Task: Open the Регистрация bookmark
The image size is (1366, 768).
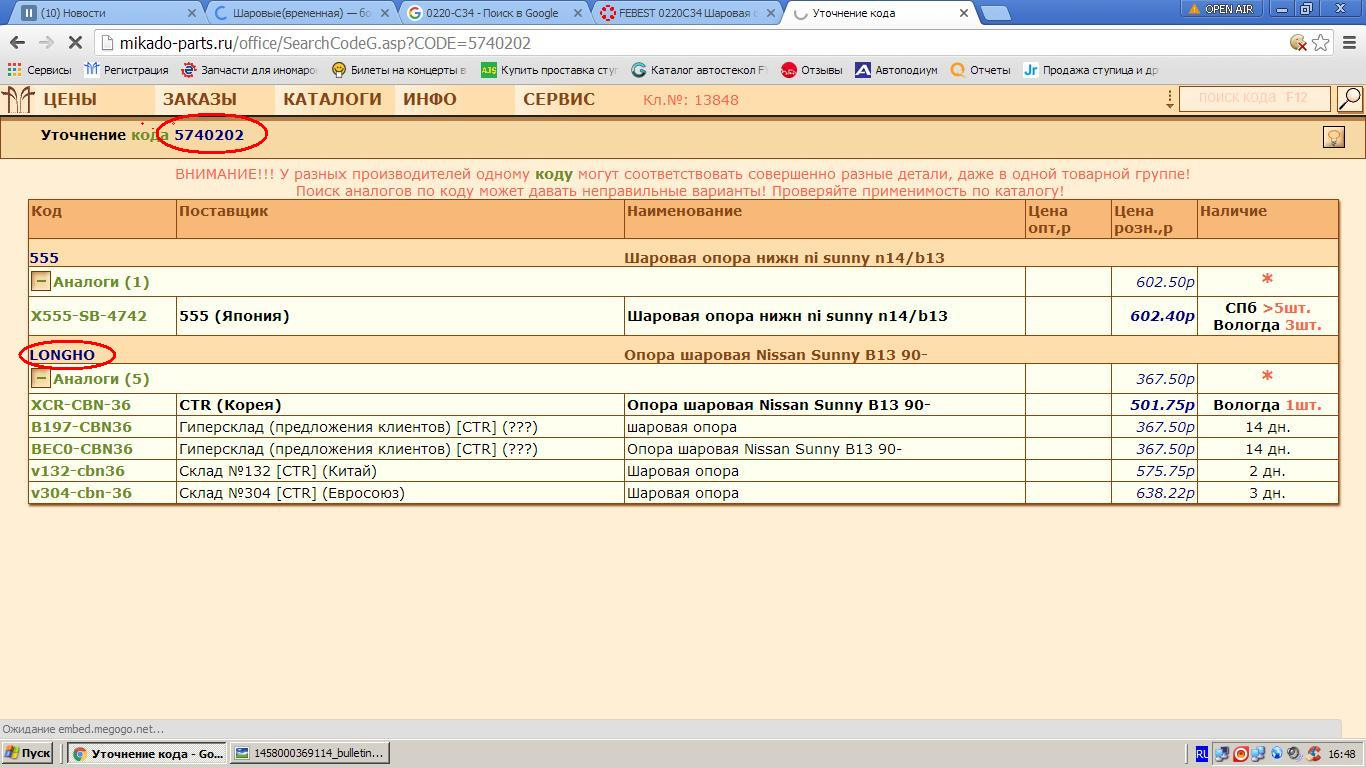Action: tap(127, 70)
